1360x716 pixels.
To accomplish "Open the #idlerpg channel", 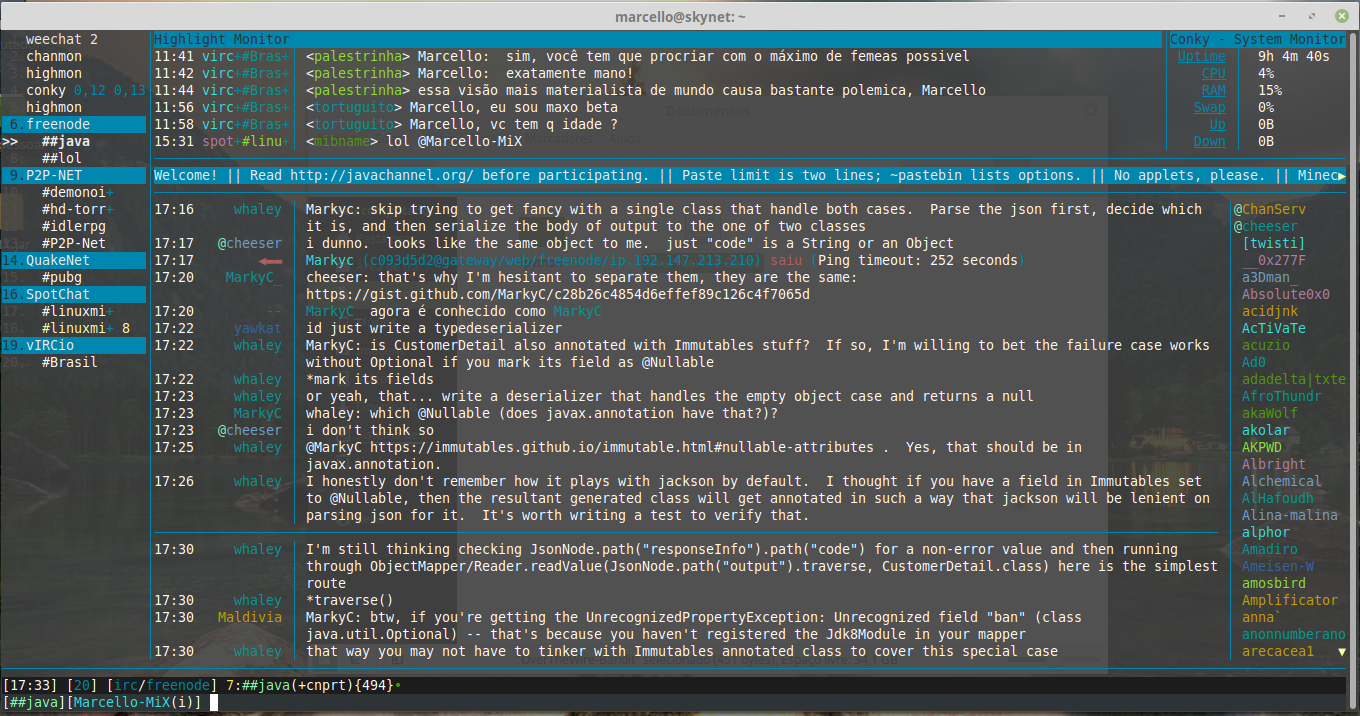I will [x=74, y=226].
